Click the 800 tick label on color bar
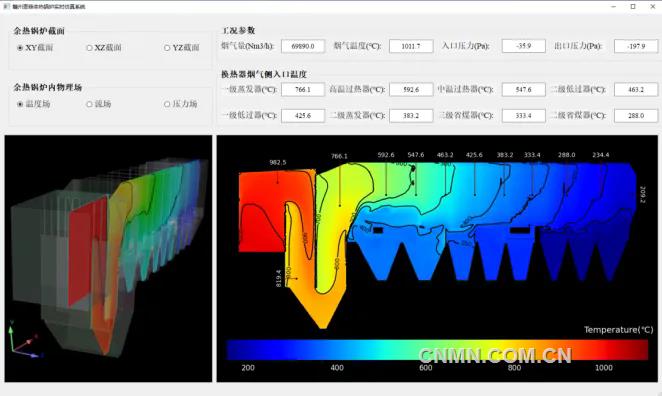Viewport: 662px width, 396px height. (x=514, y=368)
